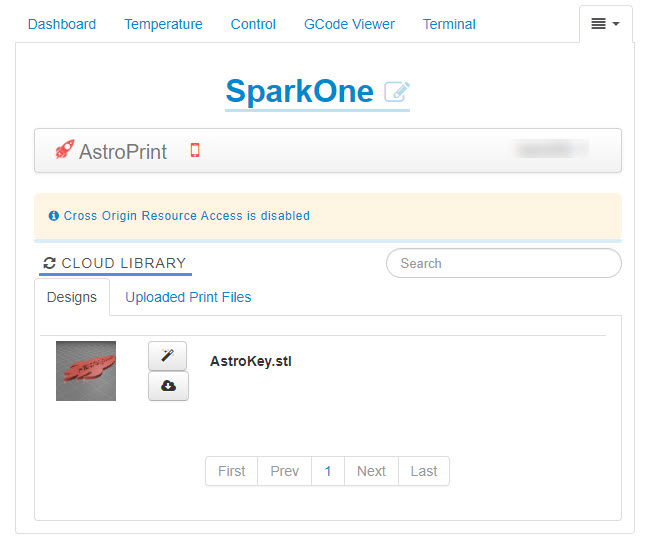Refresh the Cloud Library with sync icon
649x546 pixels.
[x=50, y=263]
